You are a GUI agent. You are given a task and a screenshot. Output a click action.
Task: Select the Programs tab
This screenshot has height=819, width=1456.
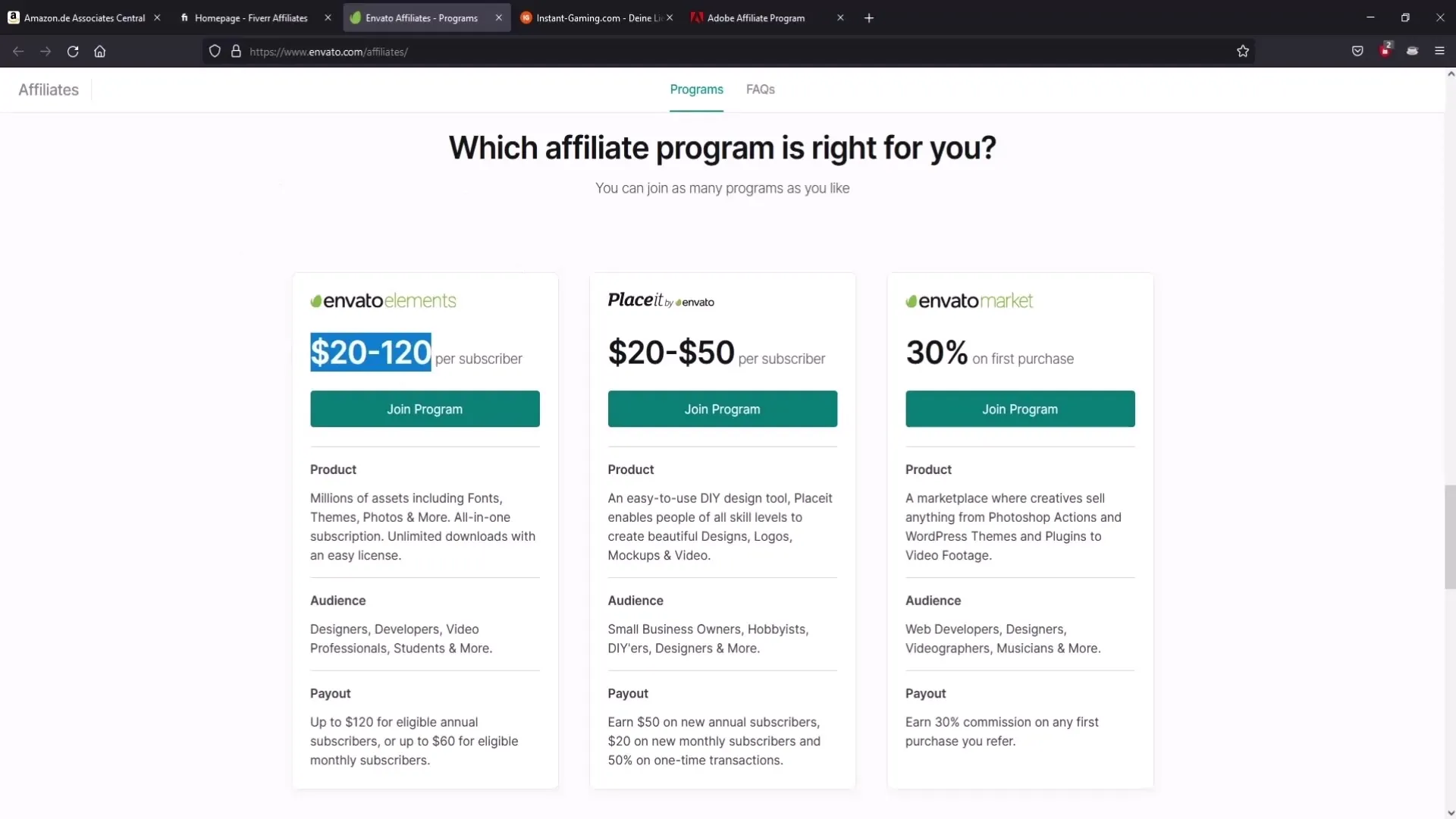click(x=697, y=90)
